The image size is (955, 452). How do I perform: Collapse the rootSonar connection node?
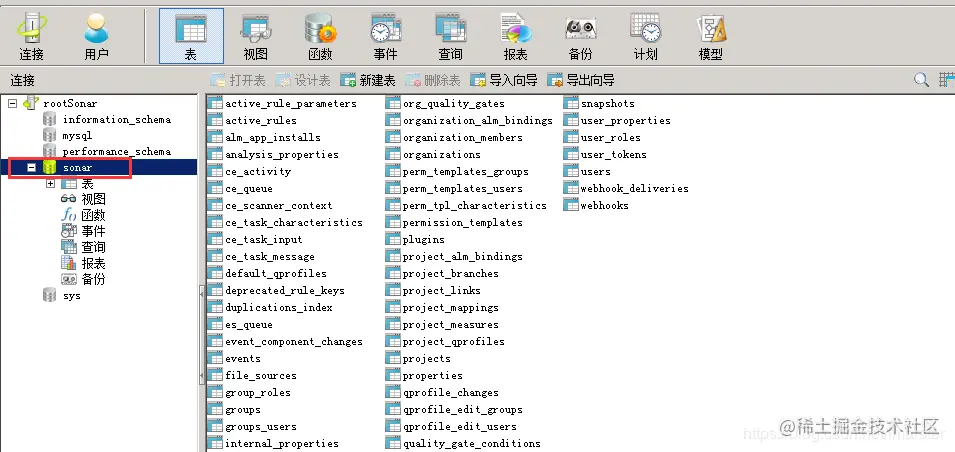(12, 104)
